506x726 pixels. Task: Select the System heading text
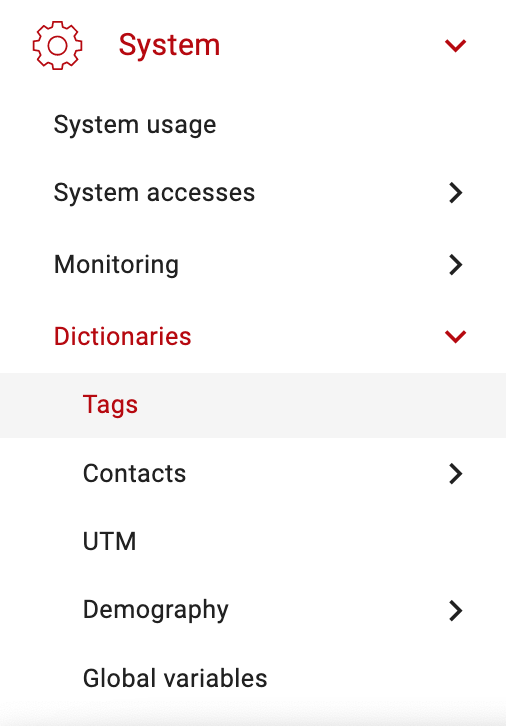(x=169, y=45)
